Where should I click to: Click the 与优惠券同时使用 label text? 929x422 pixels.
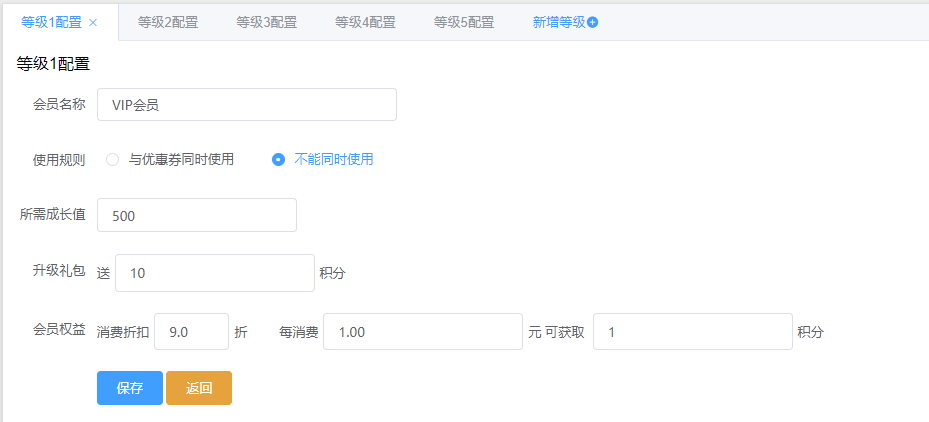coord(181,159)
